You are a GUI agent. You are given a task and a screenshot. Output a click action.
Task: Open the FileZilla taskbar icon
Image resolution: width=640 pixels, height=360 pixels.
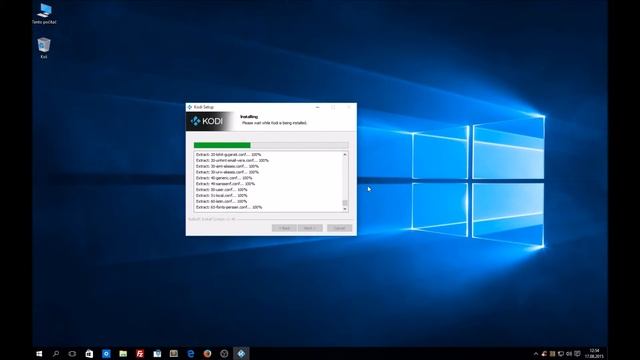(140, 353)
